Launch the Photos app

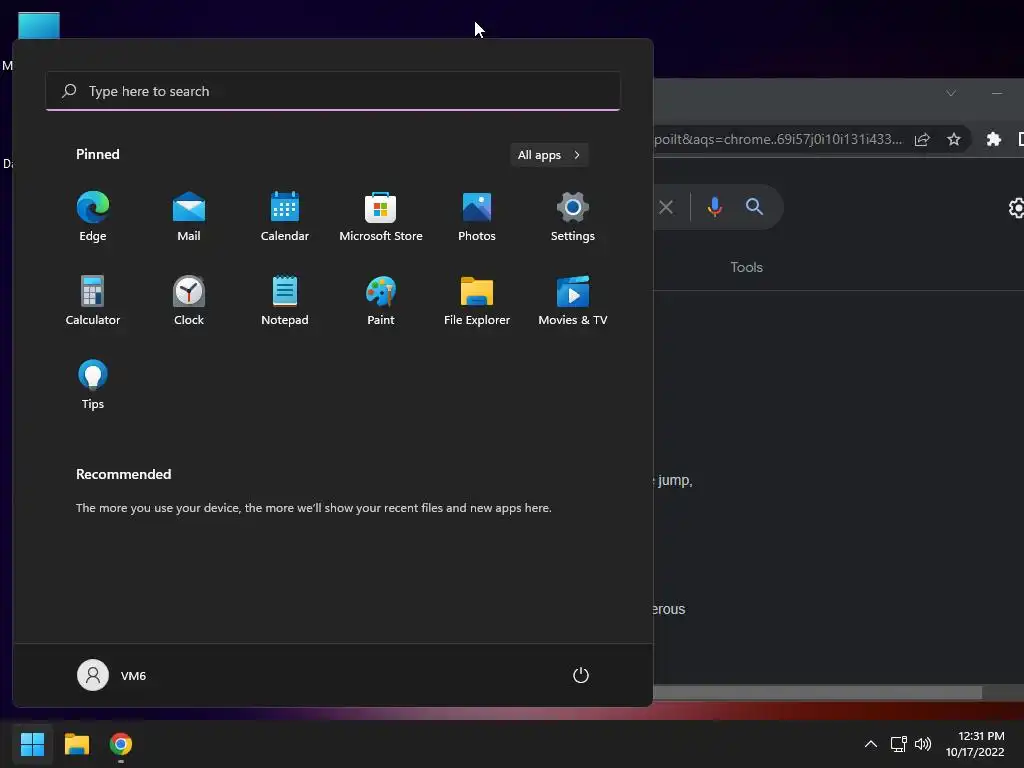(477, 216)
